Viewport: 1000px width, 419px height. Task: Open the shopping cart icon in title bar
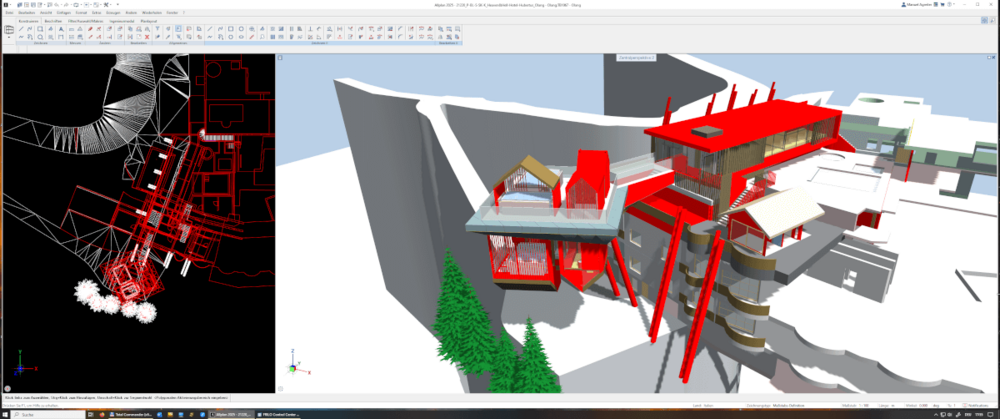pos(944,4)
